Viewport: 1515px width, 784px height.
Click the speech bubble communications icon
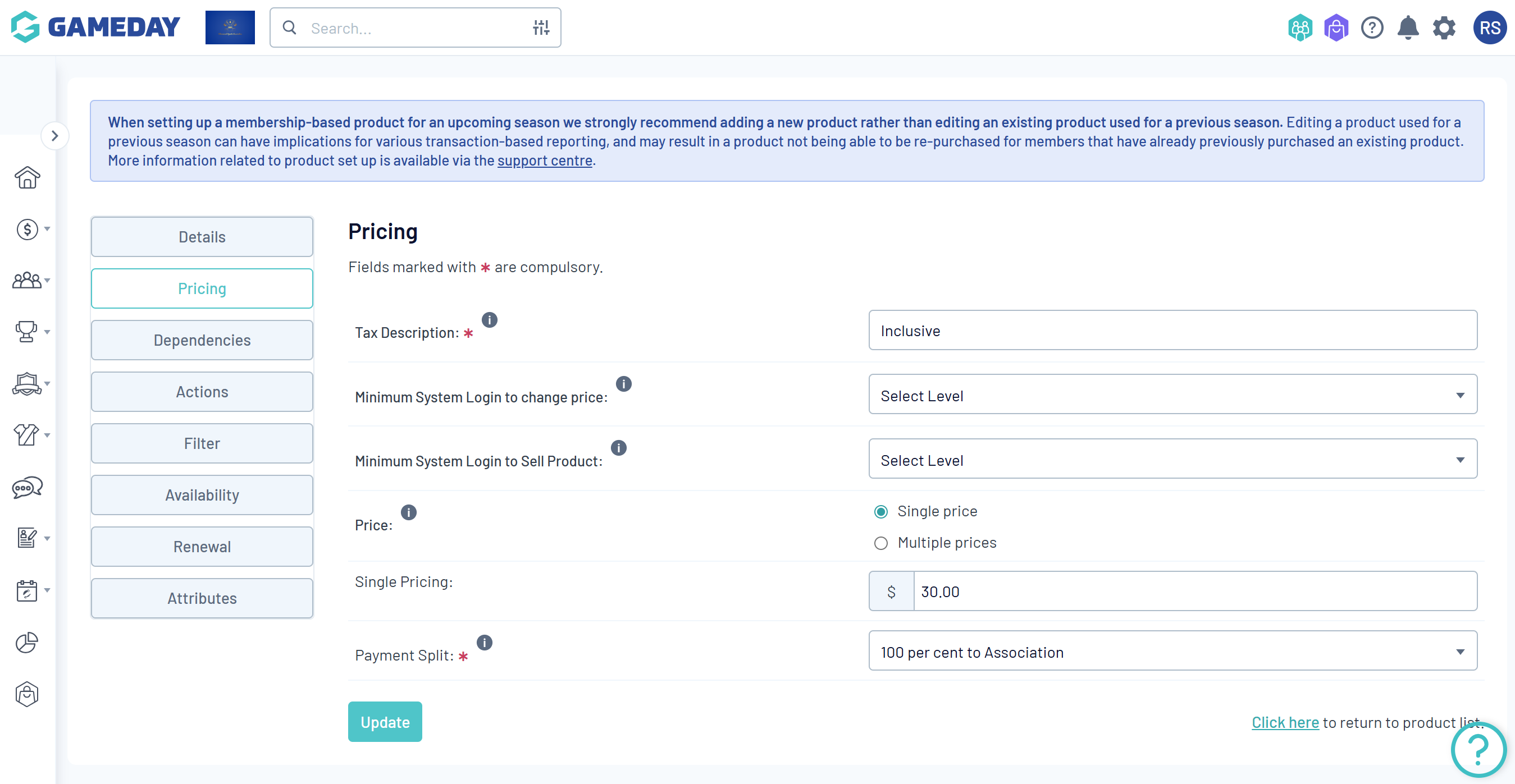click(x=27, y=487)
